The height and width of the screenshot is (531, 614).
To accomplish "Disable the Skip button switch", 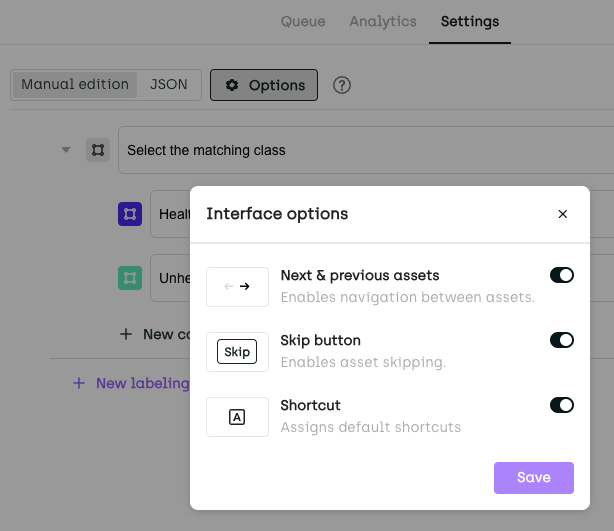I will tap(562, 340).
